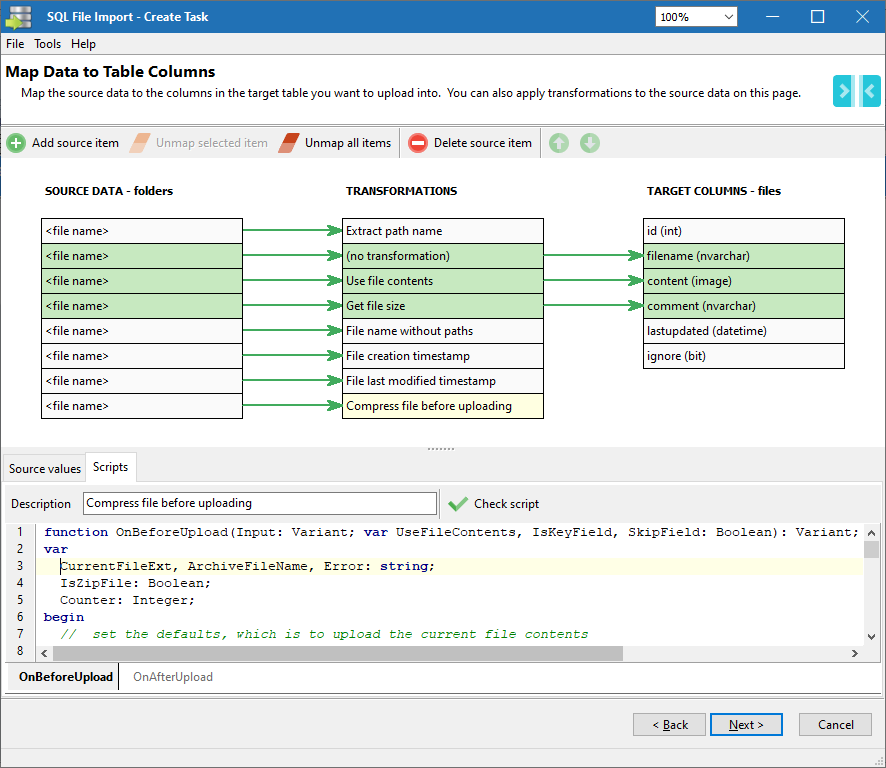
Task: Click the green move down arrow icon
Action: tap(590, 143)
